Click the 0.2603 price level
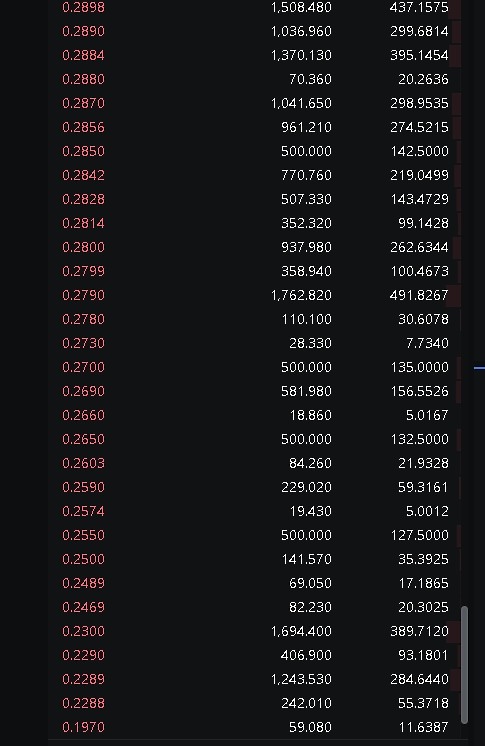Image resolution: width=485 pixels, height=746 pixels. pos(83,463)
